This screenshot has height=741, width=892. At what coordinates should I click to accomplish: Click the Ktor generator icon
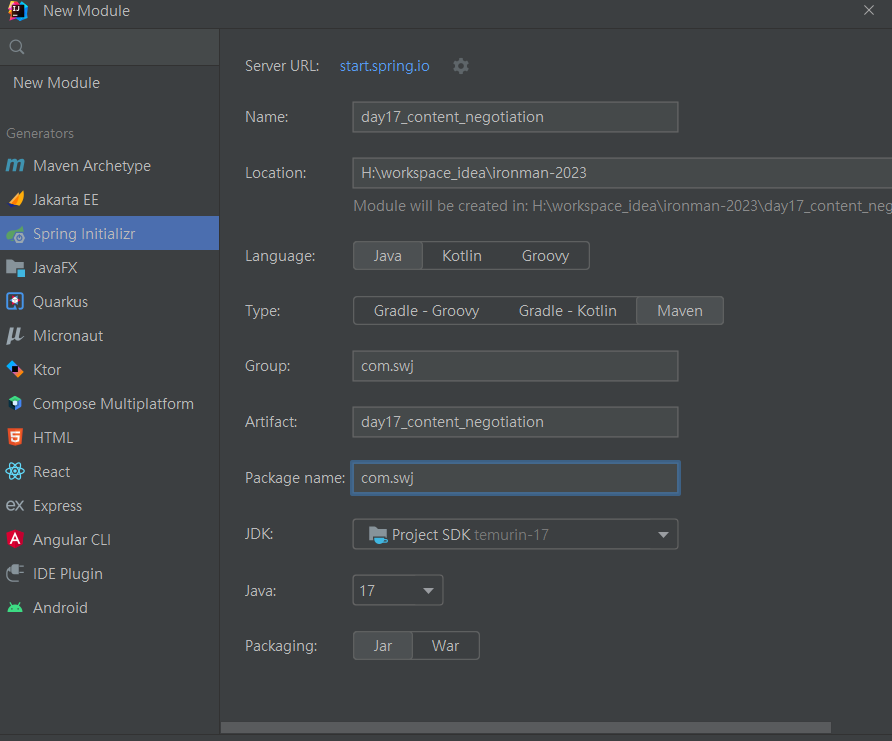click(15, 370)
